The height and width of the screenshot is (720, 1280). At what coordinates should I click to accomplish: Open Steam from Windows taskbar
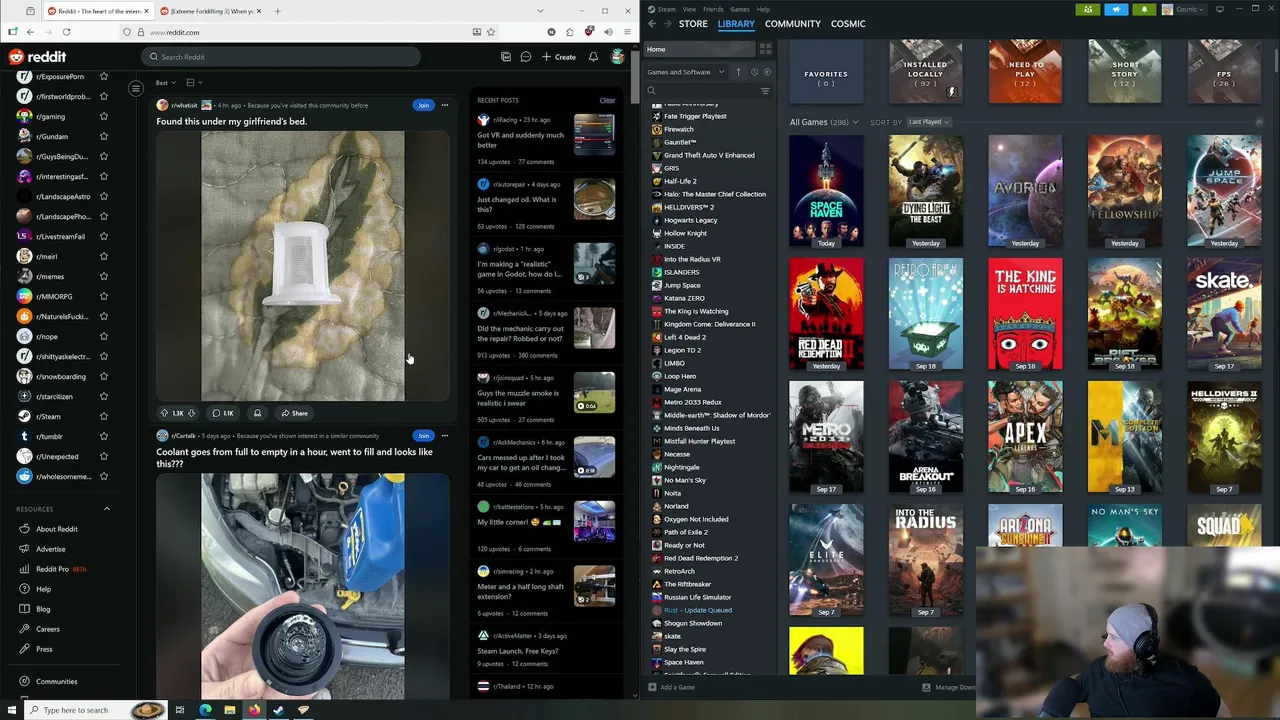point(278,710)
